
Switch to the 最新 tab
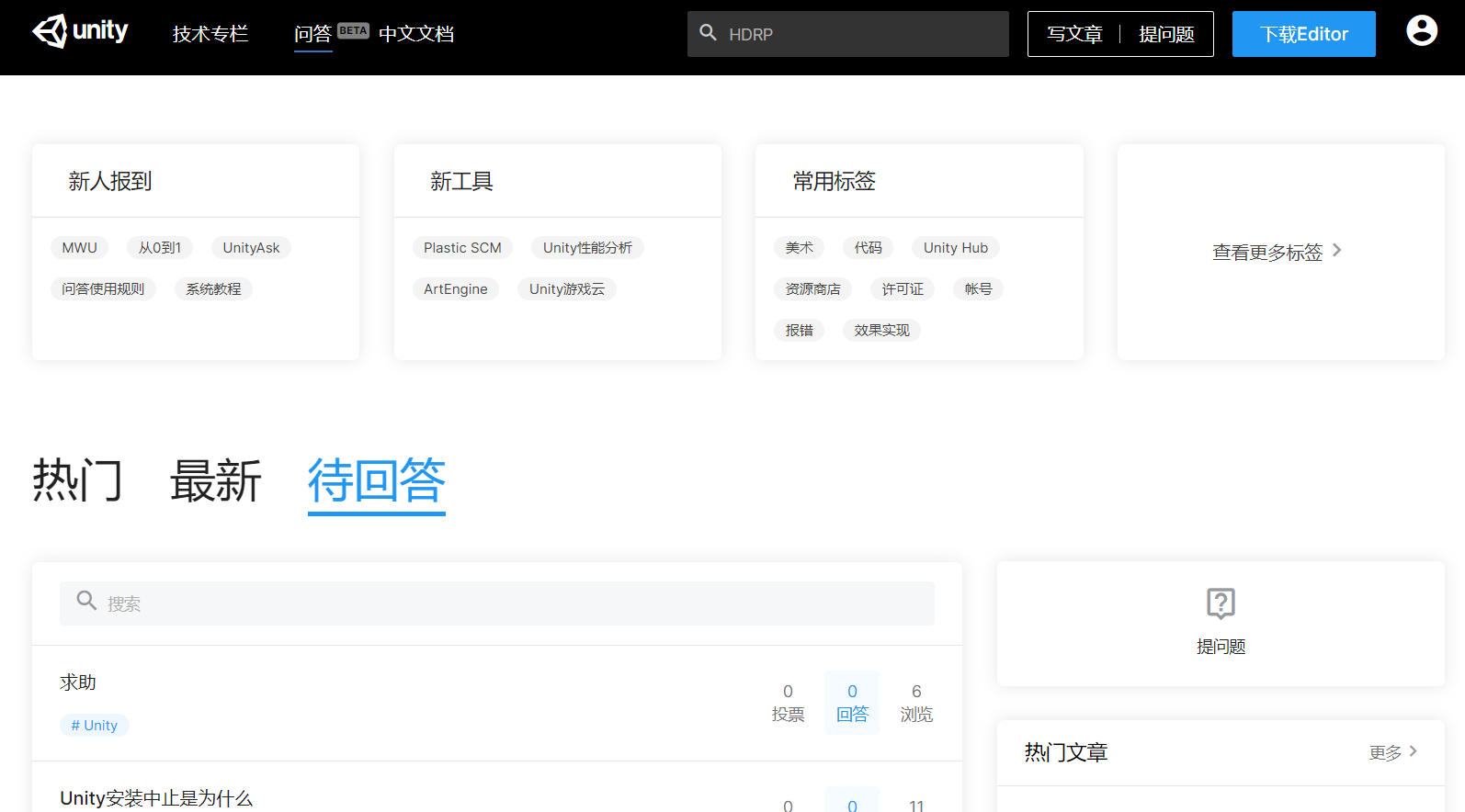point(216,480)
